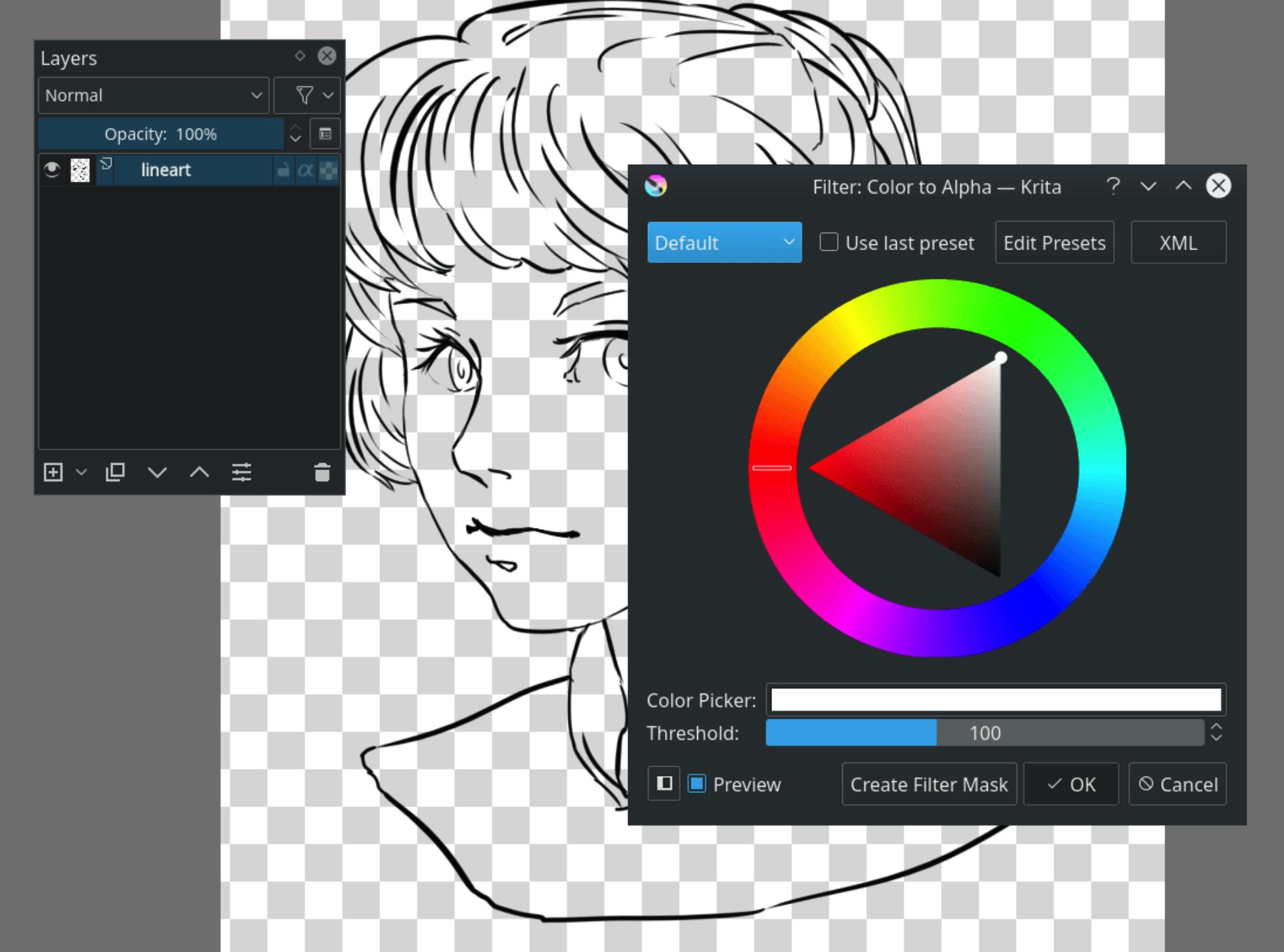The width and height of the screenshot is (1284, 952).
Task: Open the Normal blending mode dropdown
Action: pyautogui.click(x=154, y=96)
